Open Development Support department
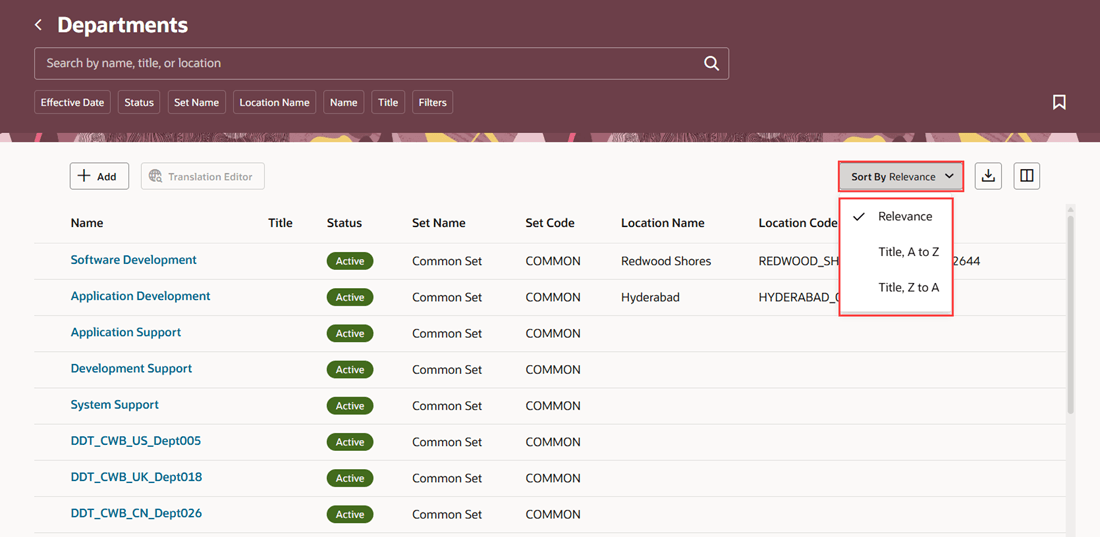Image resolution: width=1100 pixels, height=537 pixels. coord(131,369)
